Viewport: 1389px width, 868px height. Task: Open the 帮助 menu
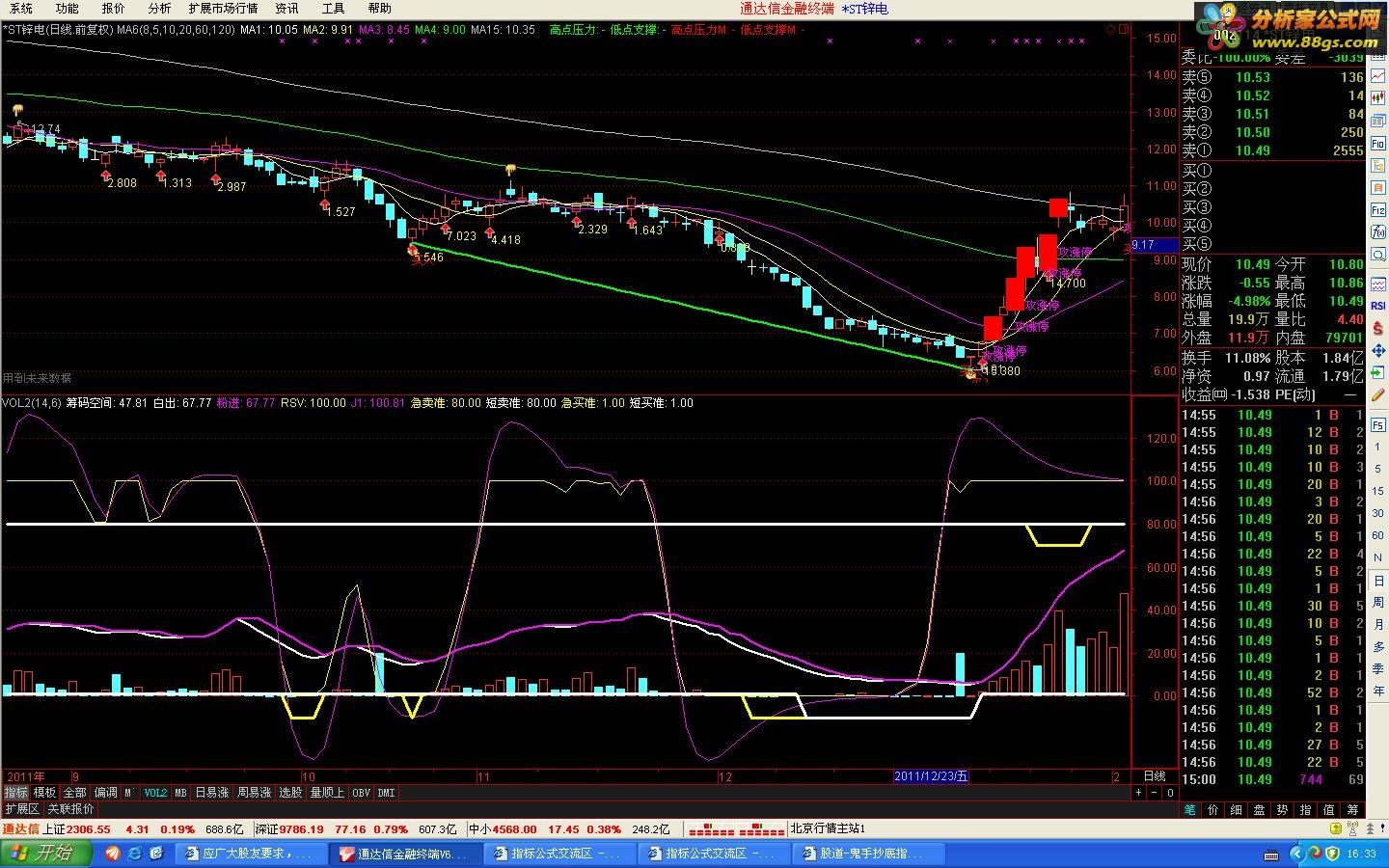coord(379,9)
